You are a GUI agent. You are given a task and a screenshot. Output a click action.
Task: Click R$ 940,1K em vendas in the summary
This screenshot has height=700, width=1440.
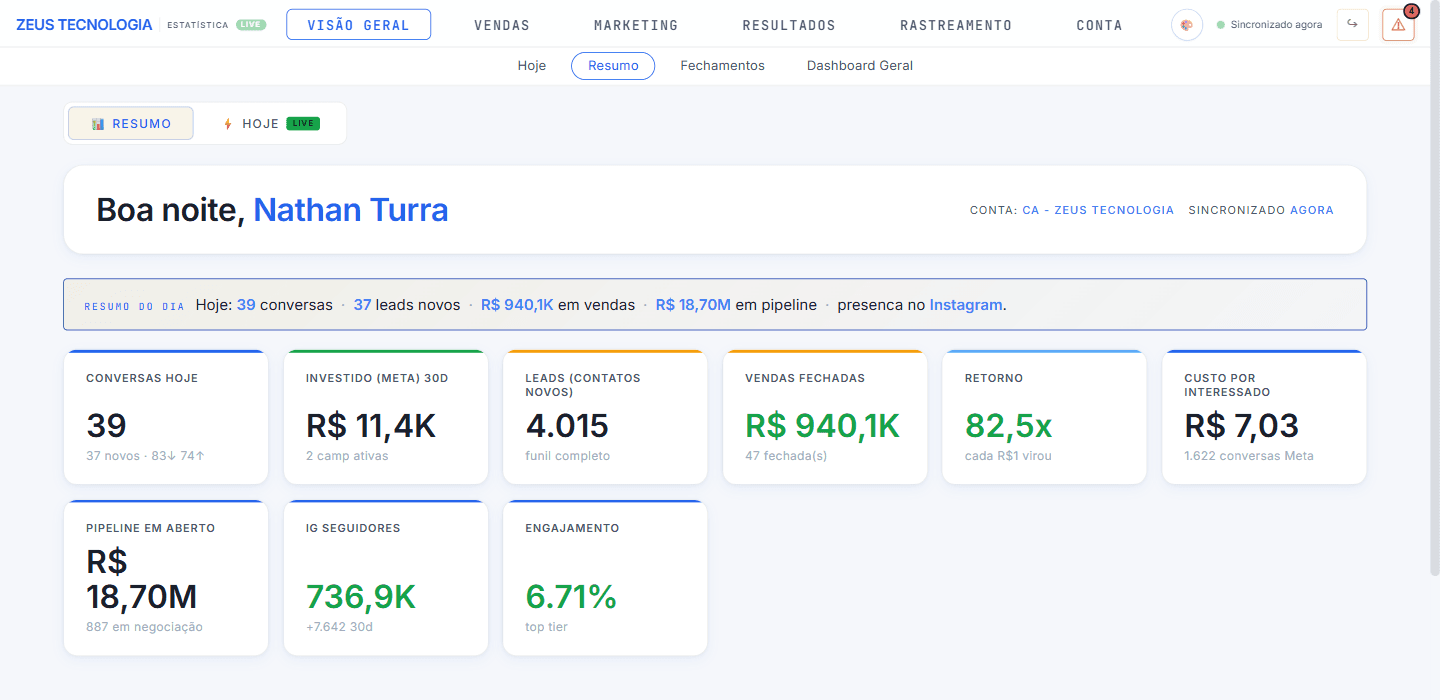[x=558, y=305]
